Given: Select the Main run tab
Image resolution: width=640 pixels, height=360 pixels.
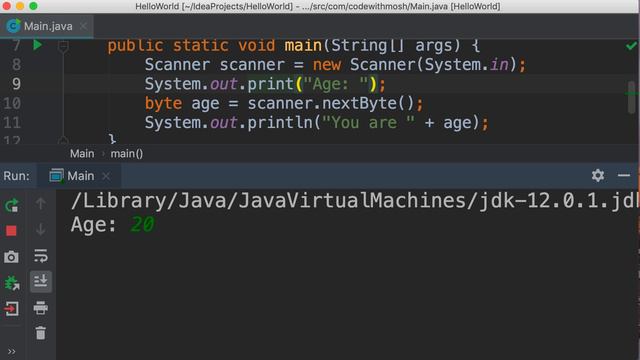Looking at the screenshot, I should (x=80, y=176).
